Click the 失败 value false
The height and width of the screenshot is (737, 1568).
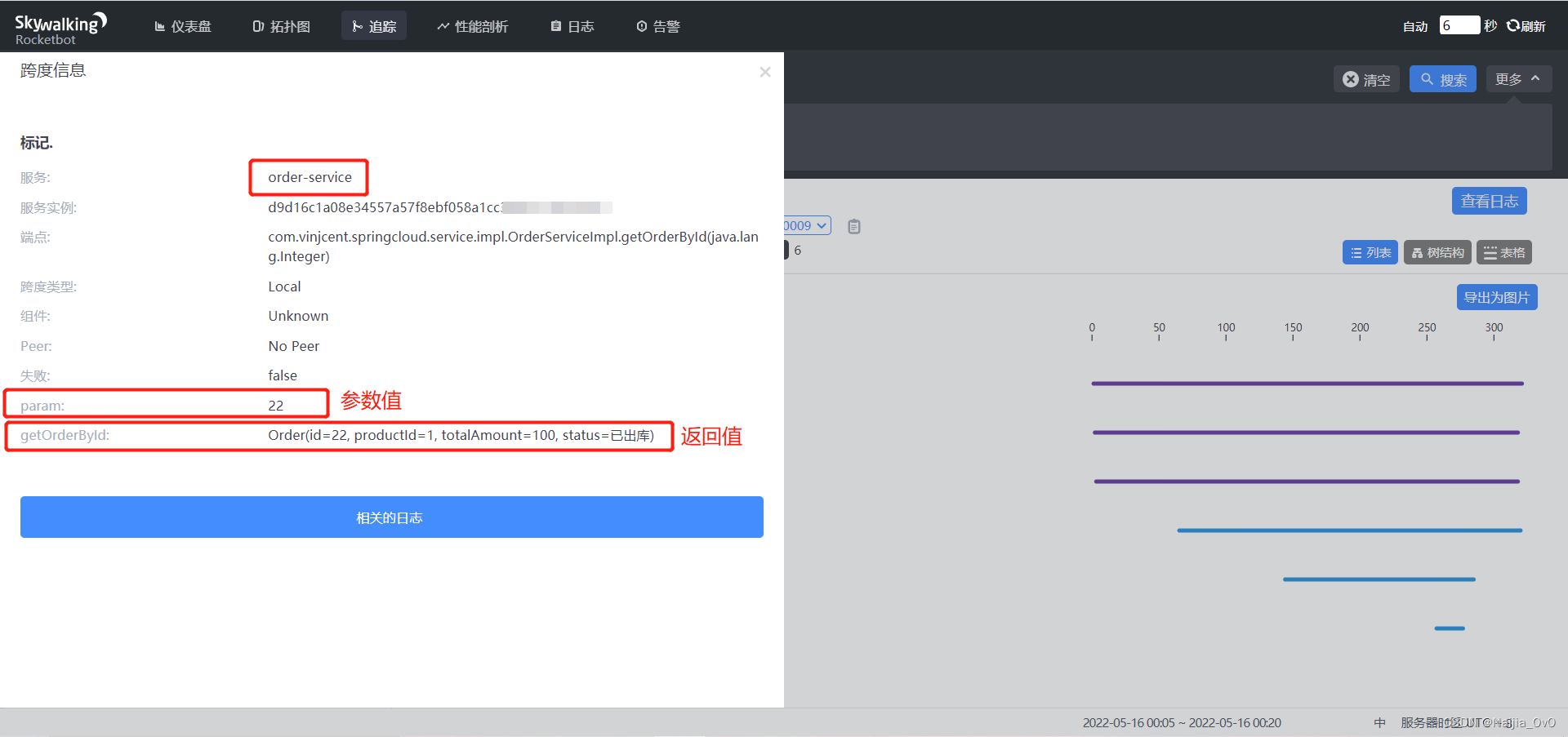pyautogui.click(x=283, y=375)
